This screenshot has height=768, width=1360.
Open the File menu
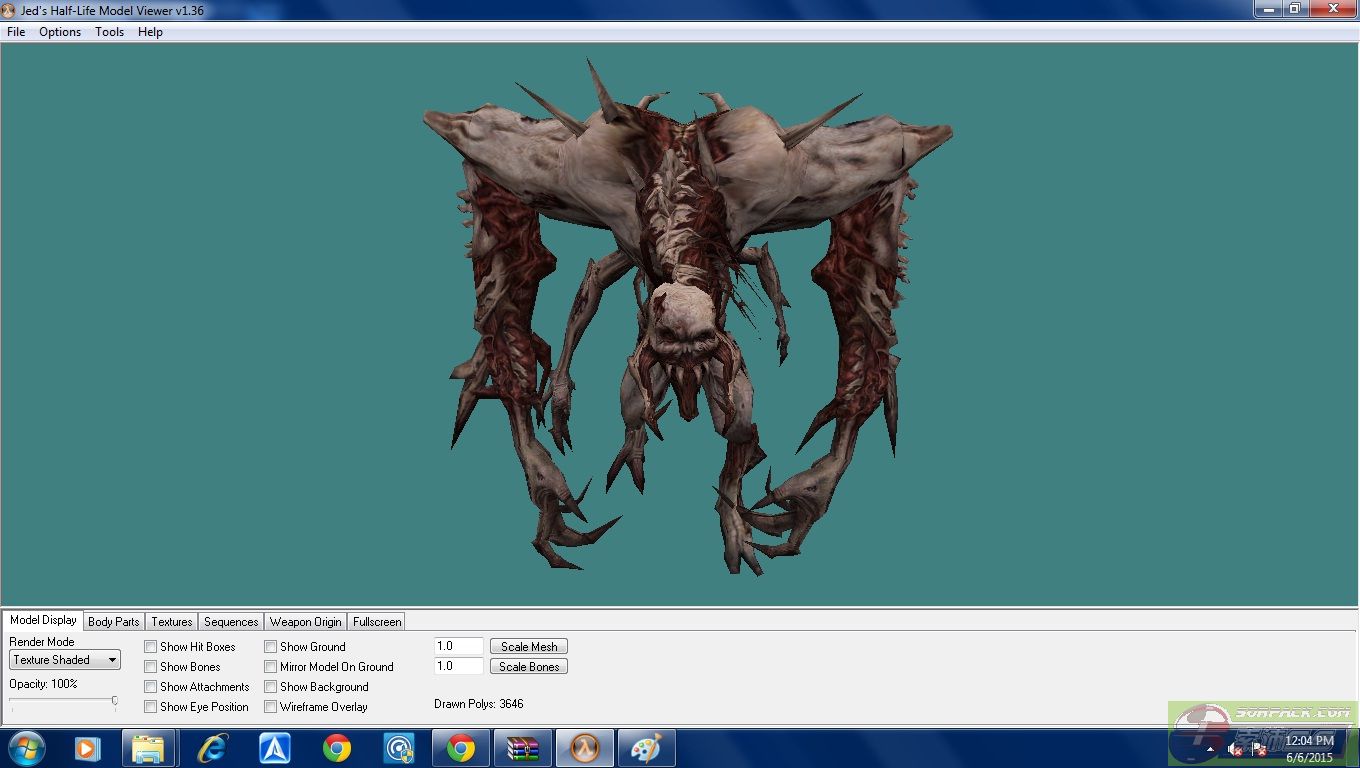[x=16, y=32]
